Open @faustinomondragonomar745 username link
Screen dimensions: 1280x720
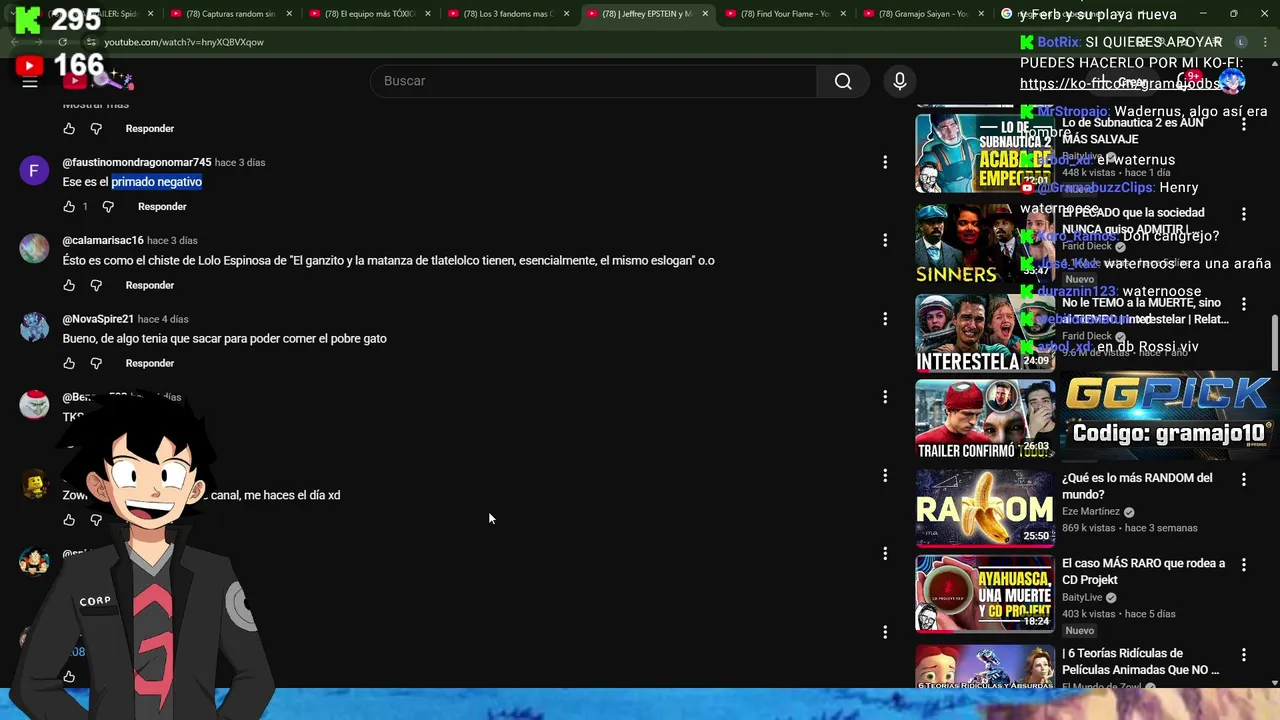pos(137,162)
